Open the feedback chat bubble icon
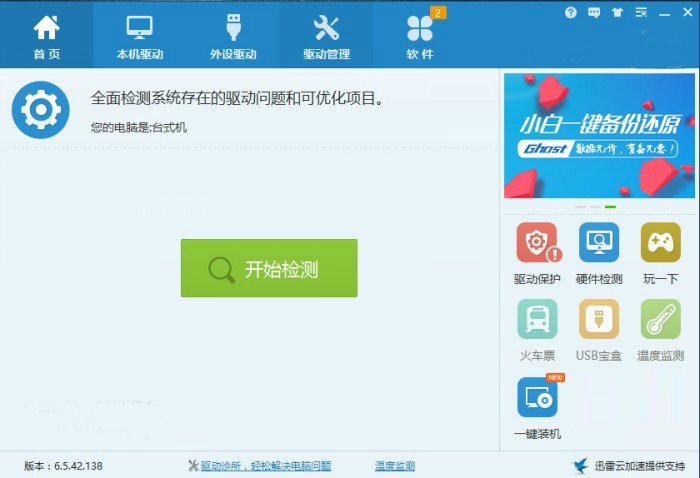This screenshot has width=700, height=478. point(595,13)
